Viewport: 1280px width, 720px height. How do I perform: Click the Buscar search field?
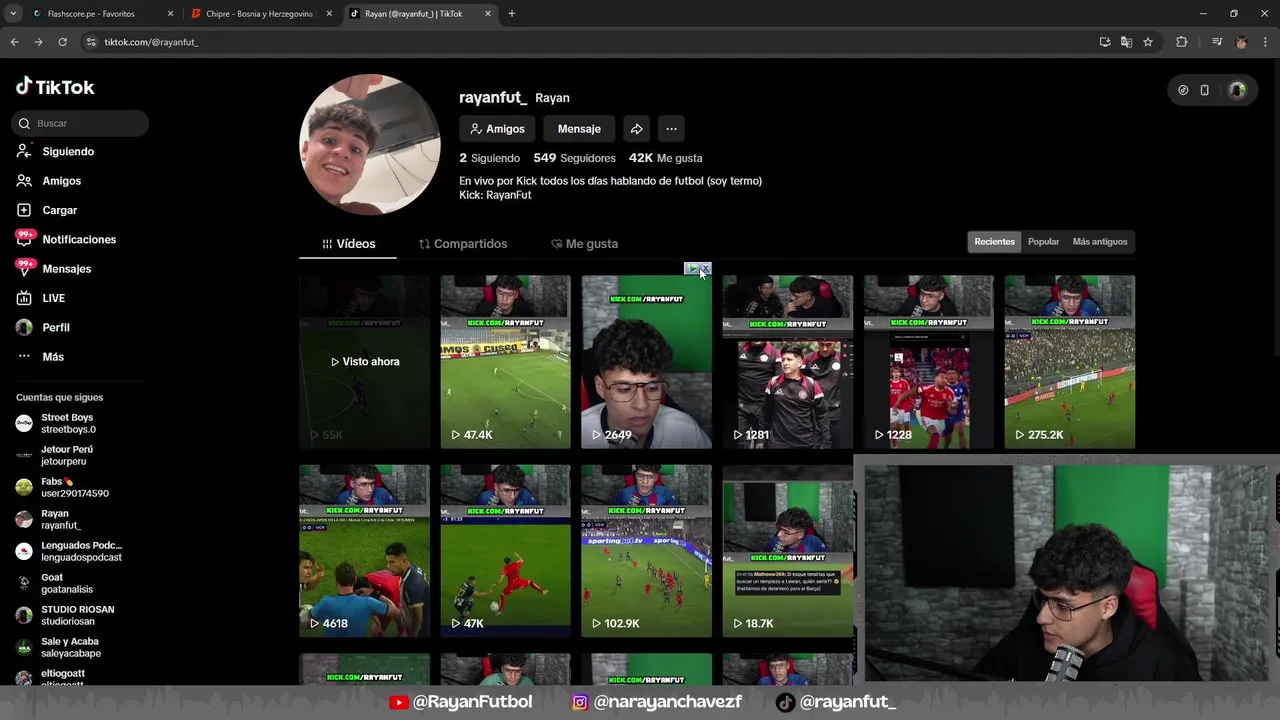pos(80,123)
